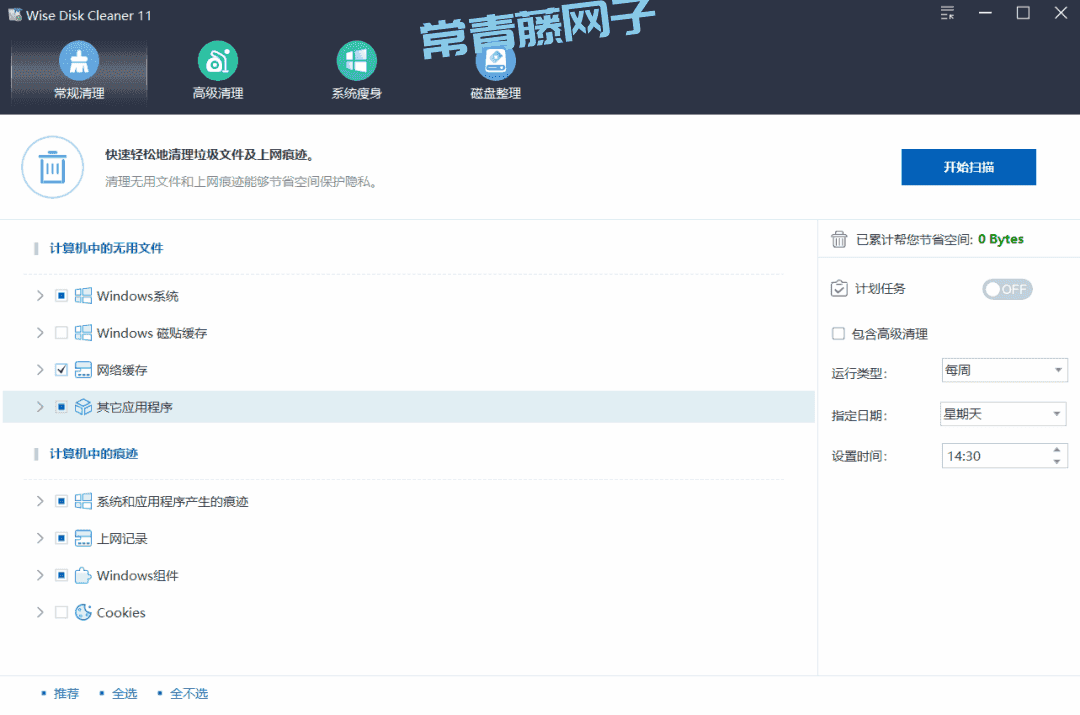The image size is (1080, 715).
Task: Click the saved-space trash icon
Action: [x=838, y=239]
